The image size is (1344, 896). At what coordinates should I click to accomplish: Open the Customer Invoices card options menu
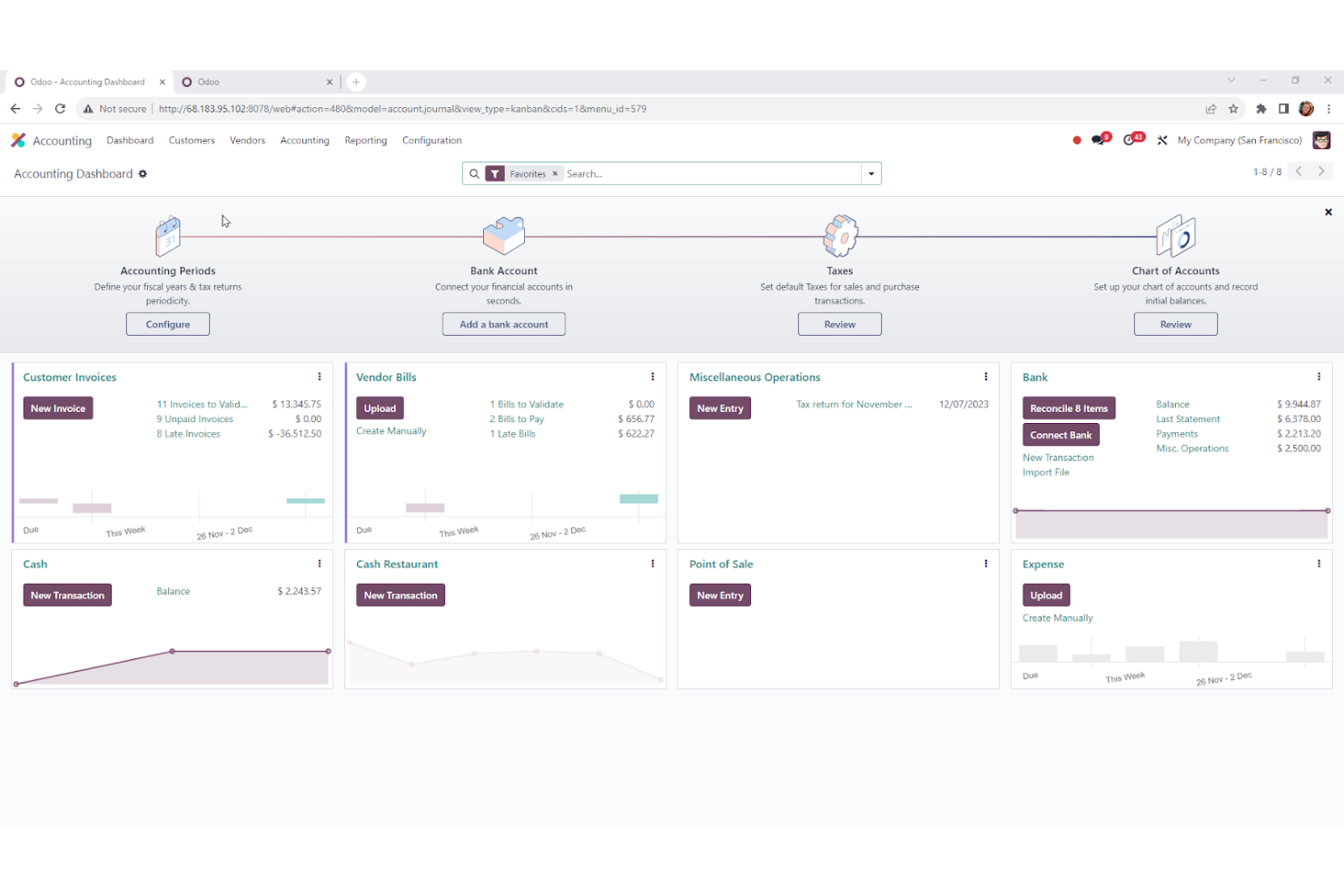coord(319,376)
